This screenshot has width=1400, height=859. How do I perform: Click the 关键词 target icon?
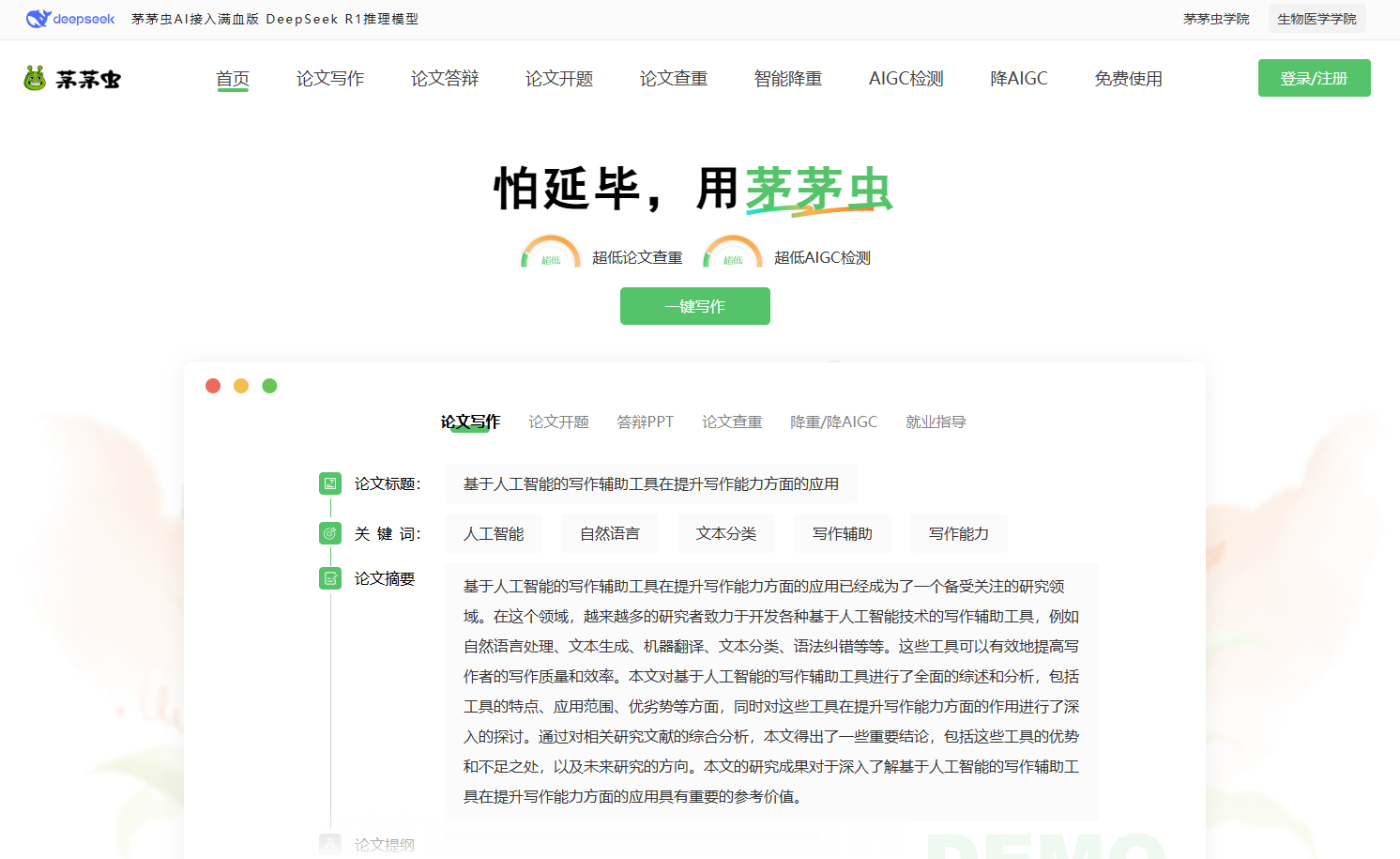330,533
